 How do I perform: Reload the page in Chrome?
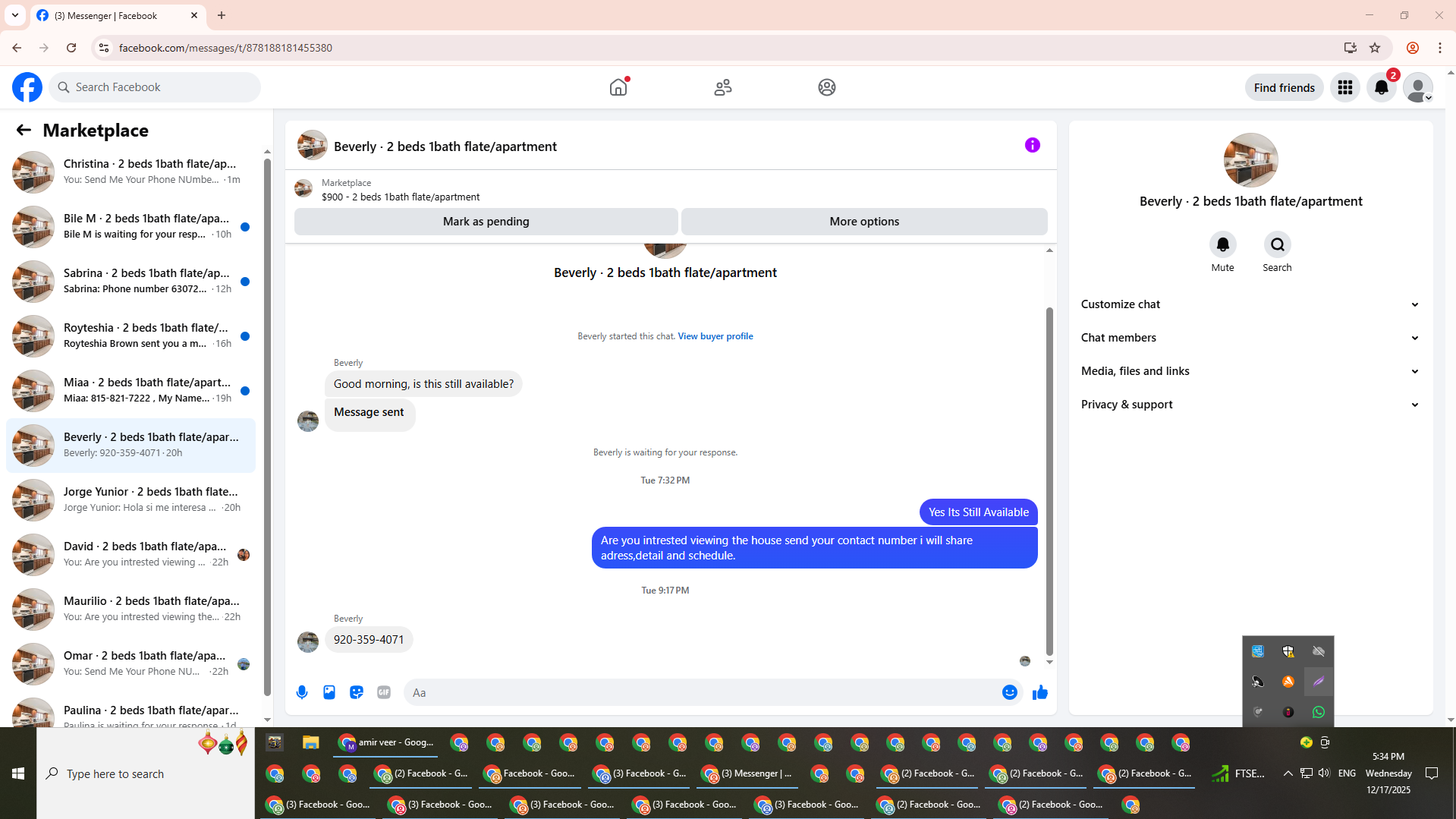(x=71, y=48)
